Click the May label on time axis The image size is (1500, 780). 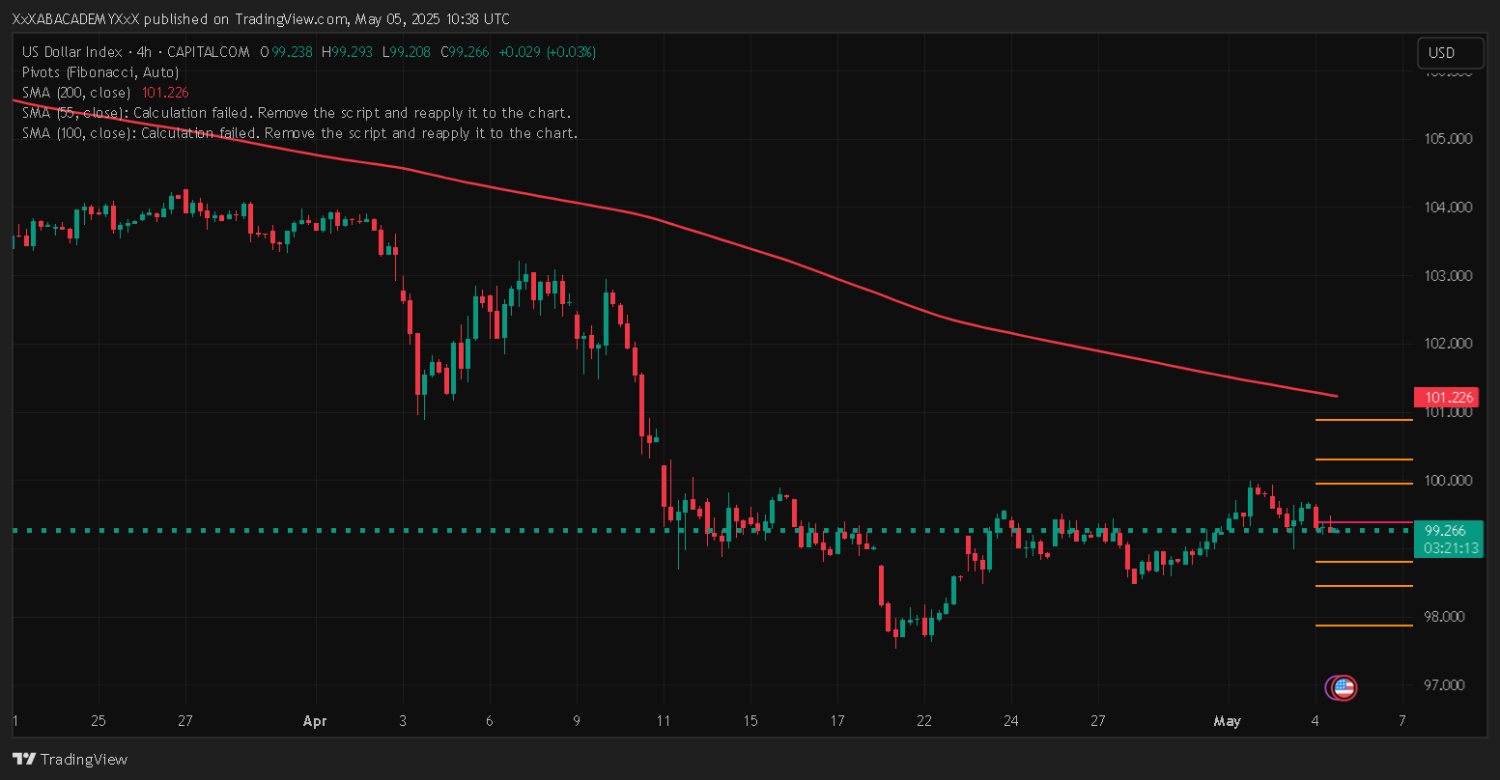tap(1226, 721)
